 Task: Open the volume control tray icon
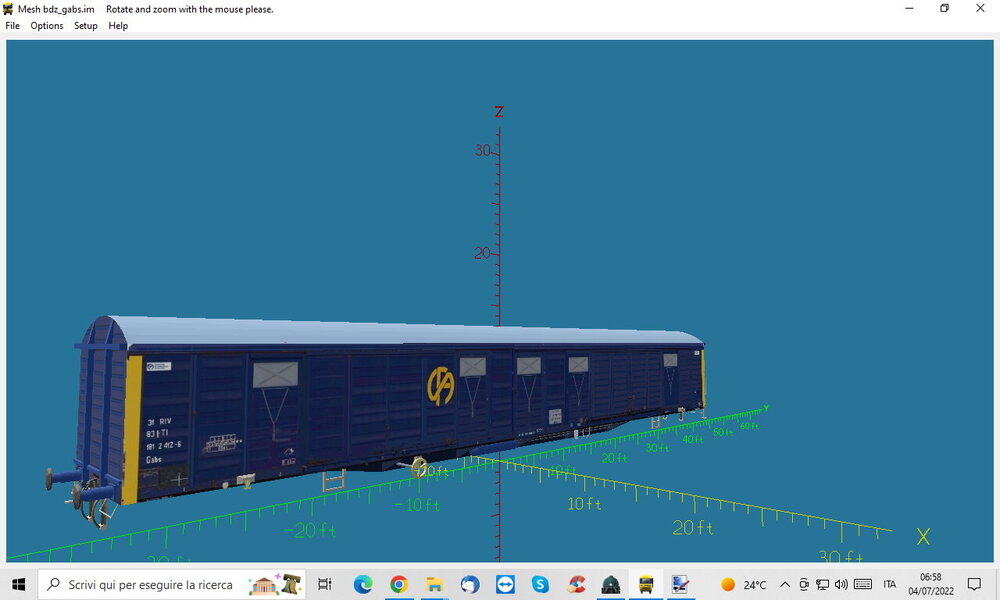(841, 584)
